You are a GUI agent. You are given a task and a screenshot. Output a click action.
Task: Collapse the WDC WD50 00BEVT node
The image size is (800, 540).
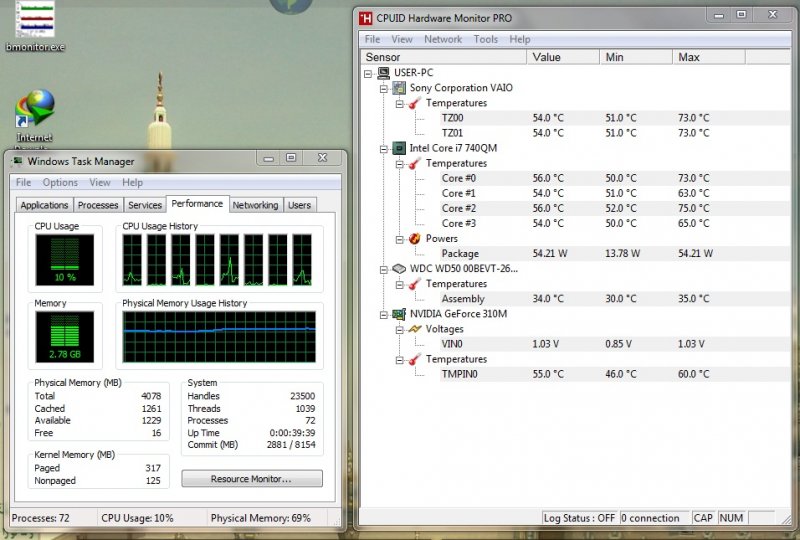pos(384,269)
